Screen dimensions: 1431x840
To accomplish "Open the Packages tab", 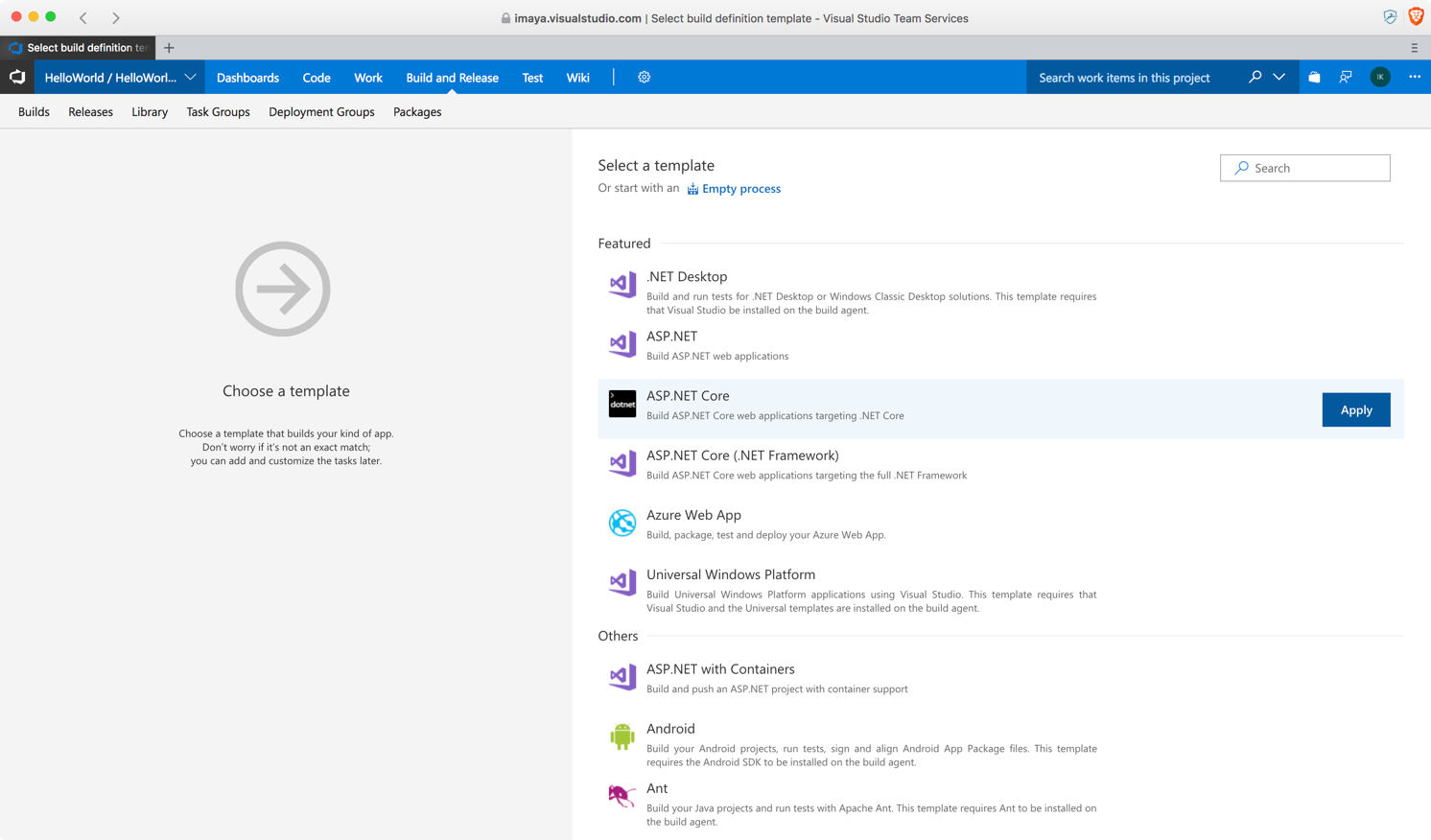I will [x=417, y=112].
